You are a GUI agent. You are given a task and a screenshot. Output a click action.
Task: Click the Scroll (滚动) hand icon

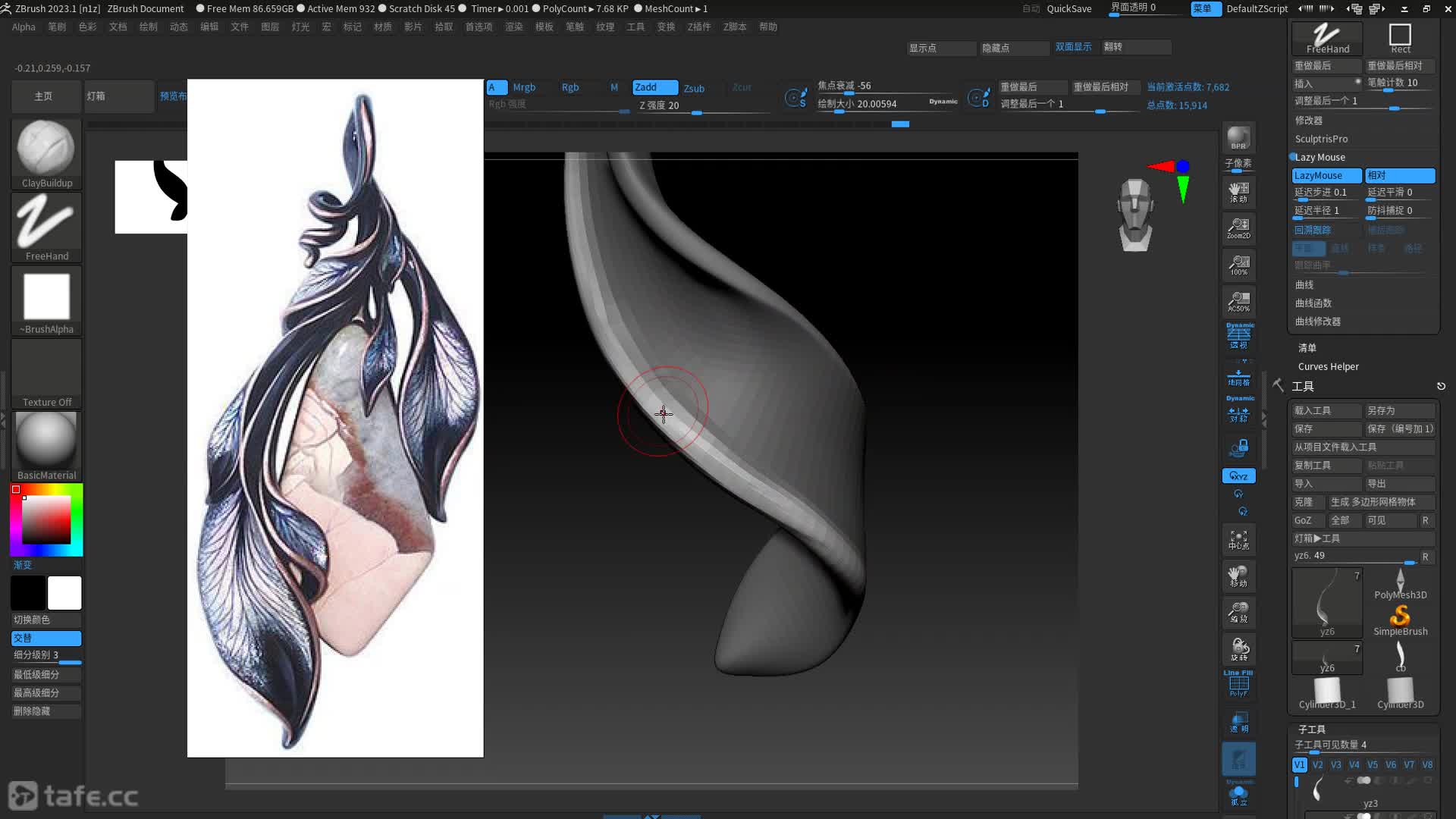point(1238,191)
